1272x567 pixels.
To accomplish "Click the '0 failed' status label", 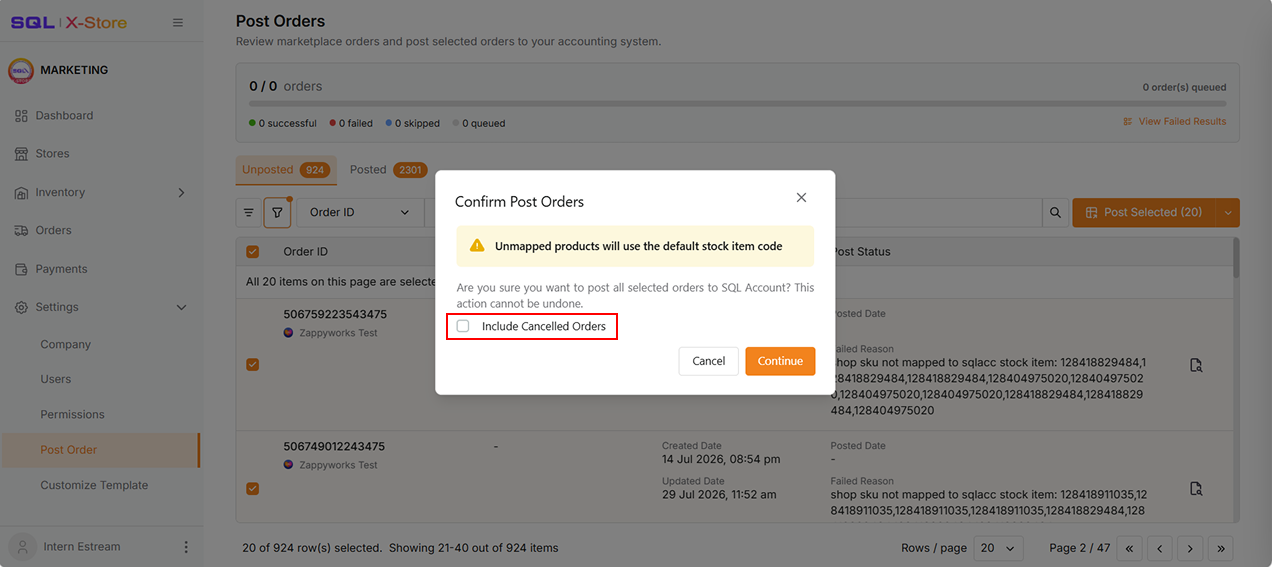I will pyautogui.click(x=351, y=124).
